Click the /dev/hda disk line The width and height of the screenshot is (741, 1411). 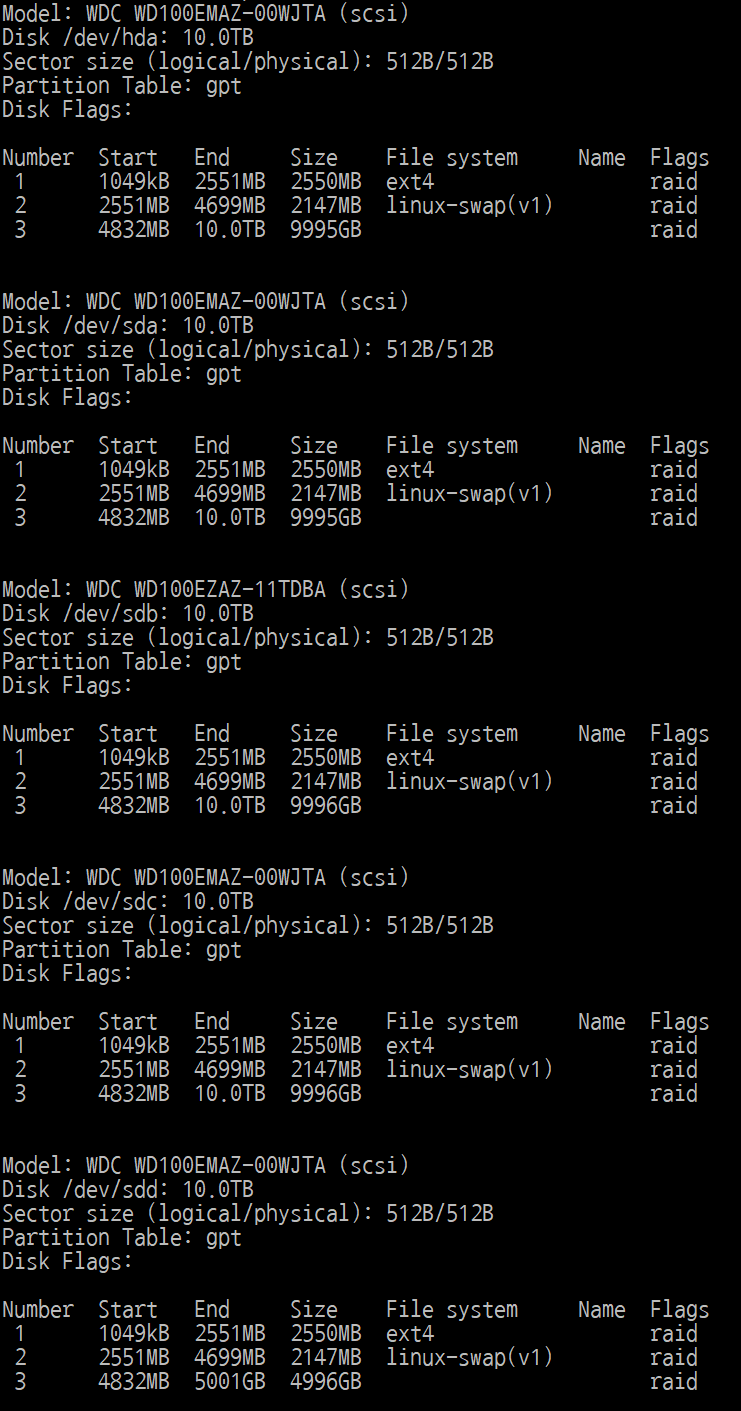pyautogui.click(x=127, y=38)
